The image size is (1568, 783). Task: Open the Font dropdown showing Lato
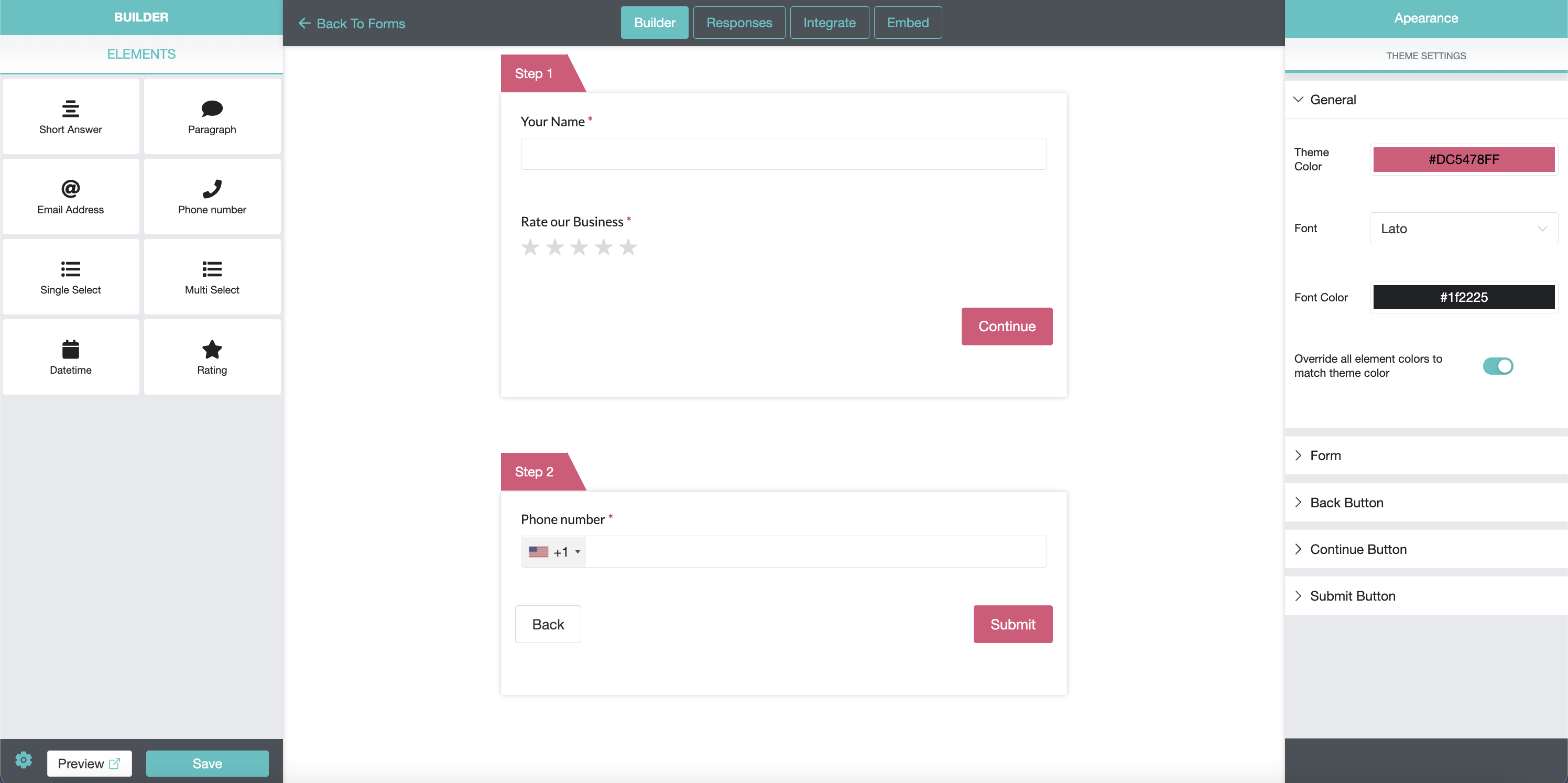tap(1463, 229)
